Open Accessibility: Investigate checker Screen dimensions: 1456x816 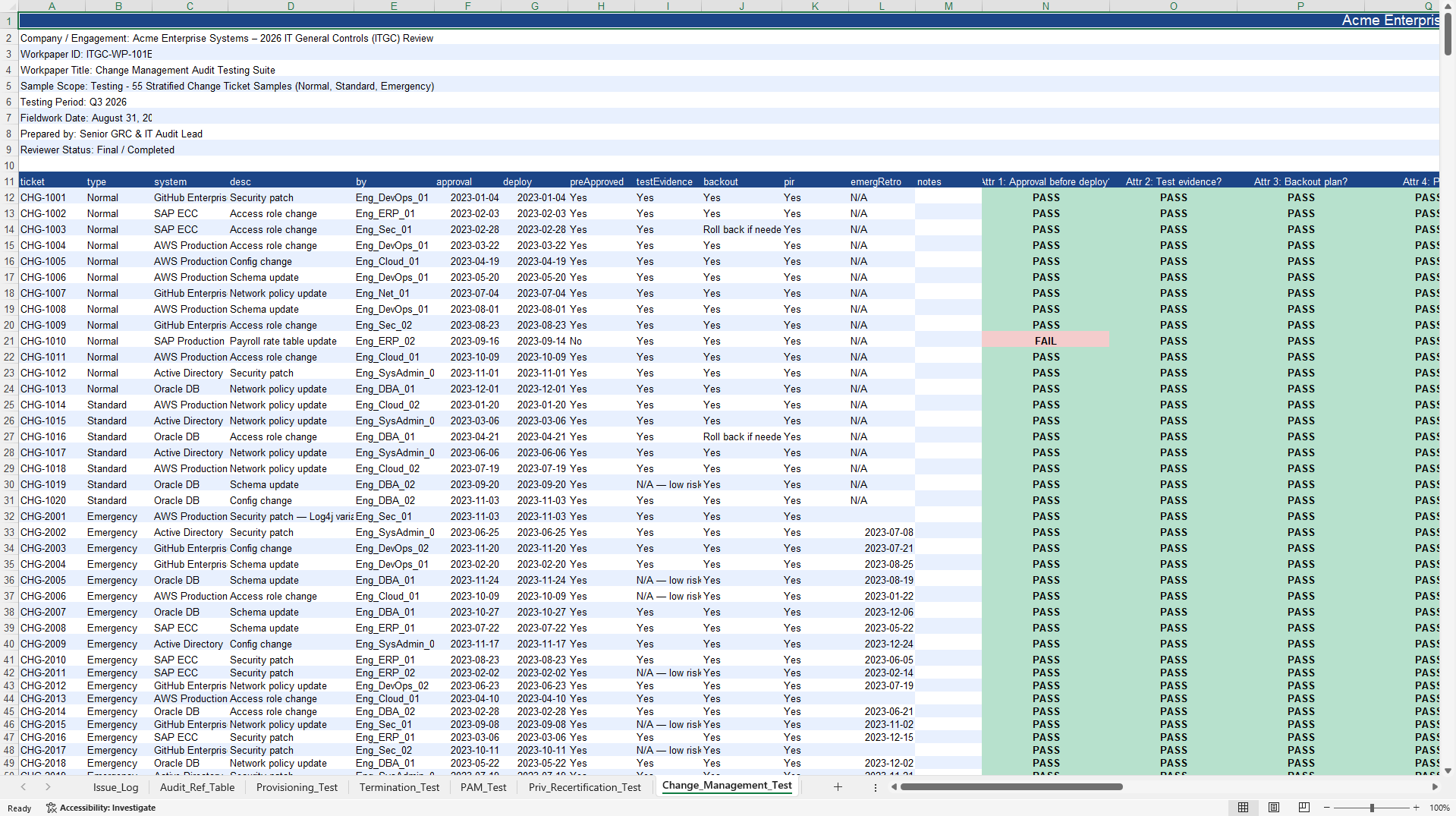[101, 808]
